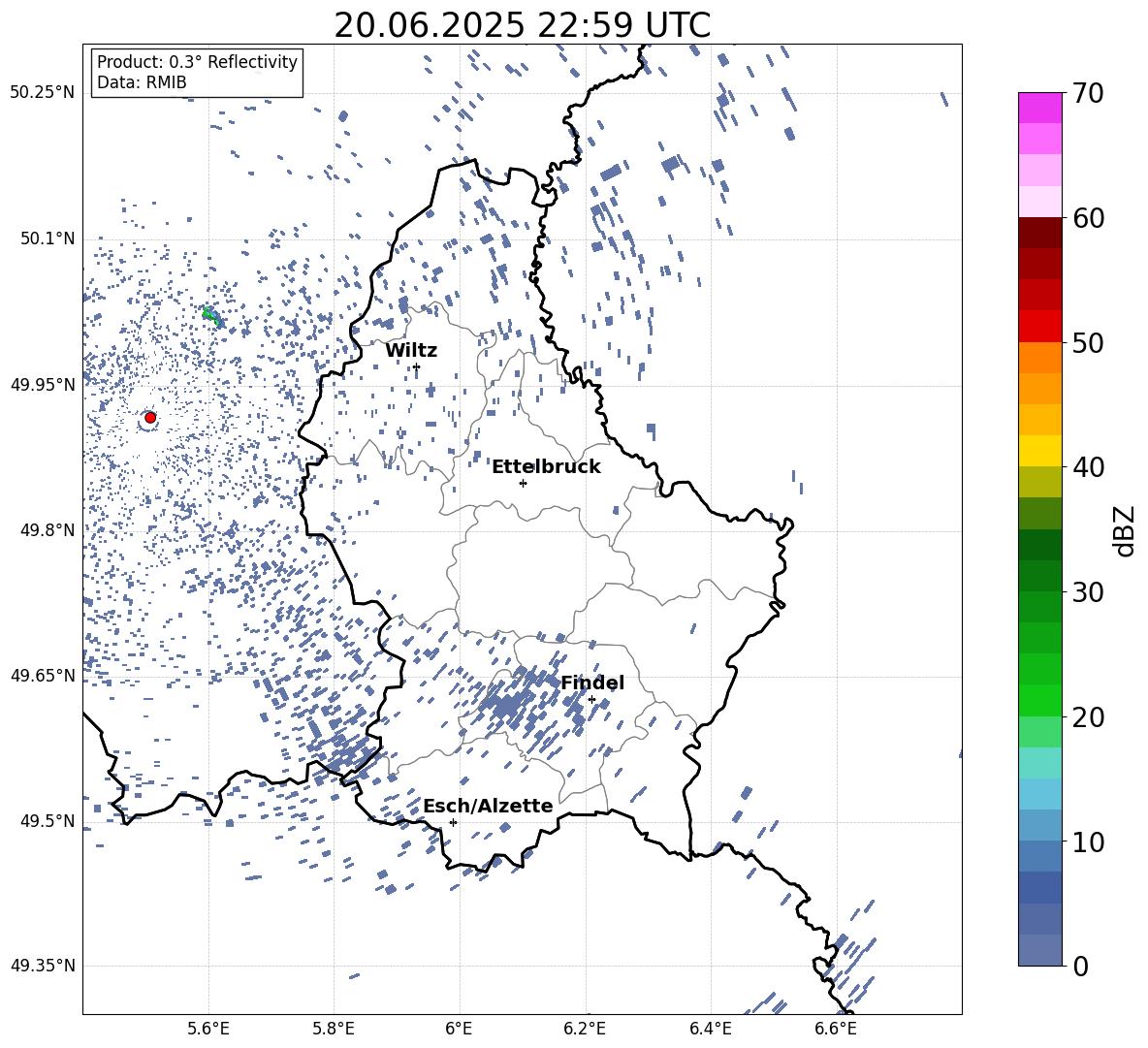Image resolution: width=1148 pixels, height=1048 pixels.
Task: Click the 49.5°N latitude label
Action: pos(48,821)
